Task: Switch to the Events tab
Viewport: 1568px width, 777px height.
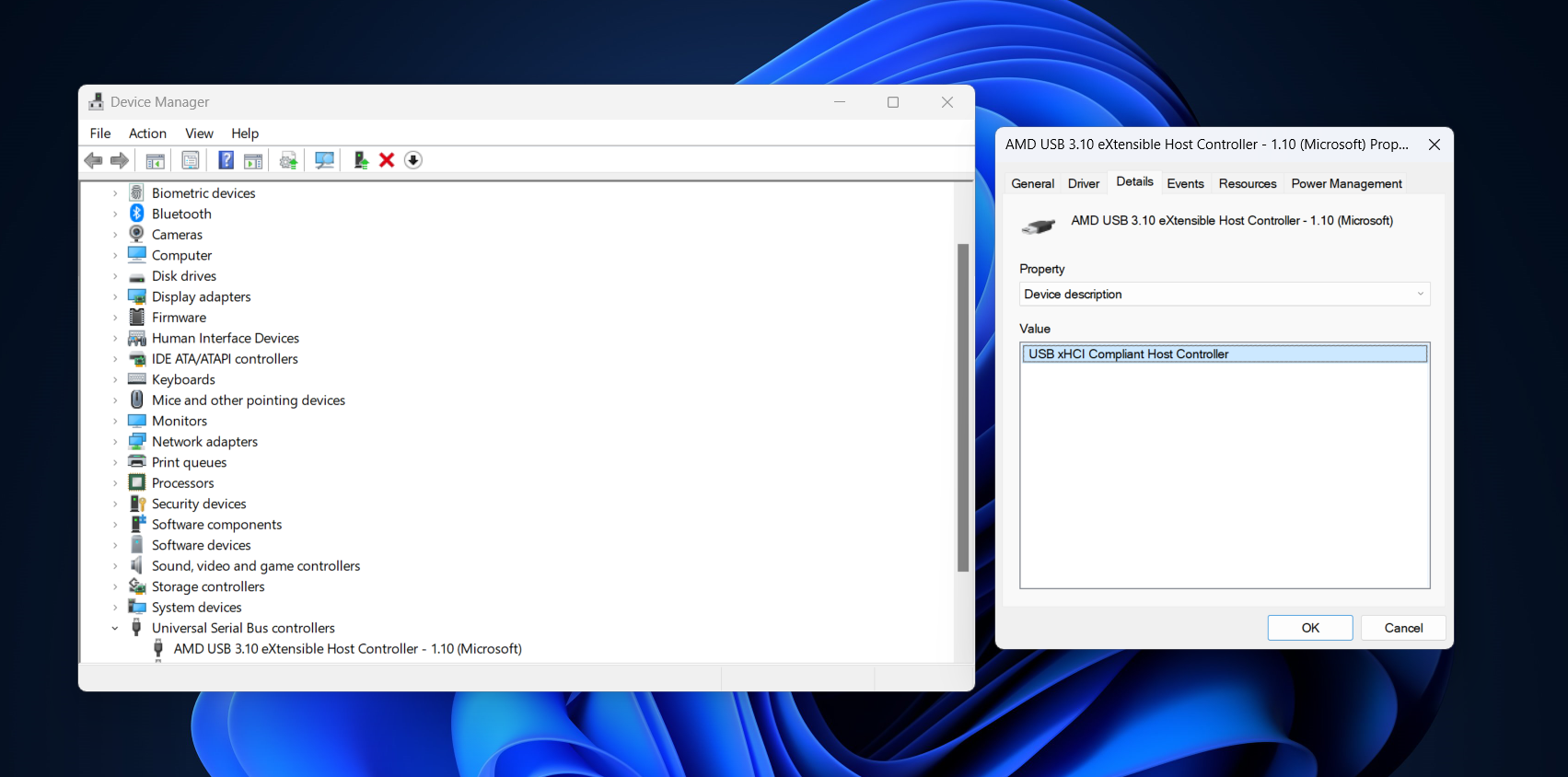Action: click(1185, 183)
